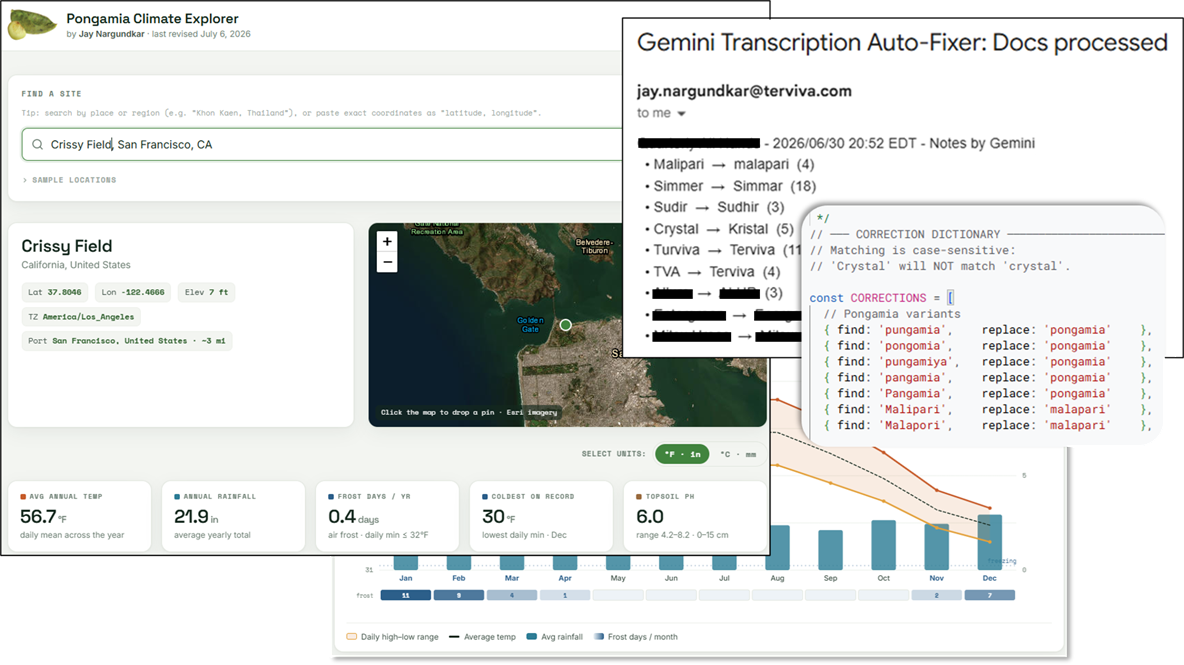Click the Topsoil pH 6.0 card
Image resolution: width=1184 pixels, height=665 pixels.
695,516
